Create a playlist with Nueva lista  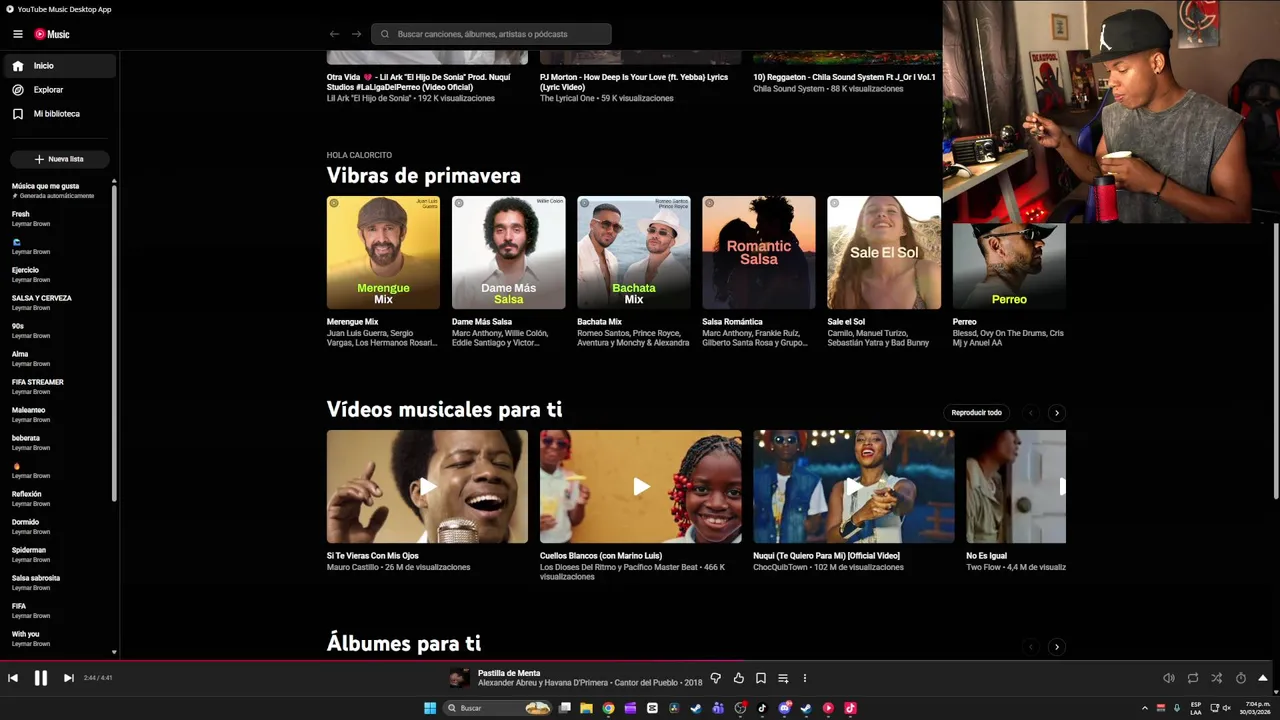point(60,159)
